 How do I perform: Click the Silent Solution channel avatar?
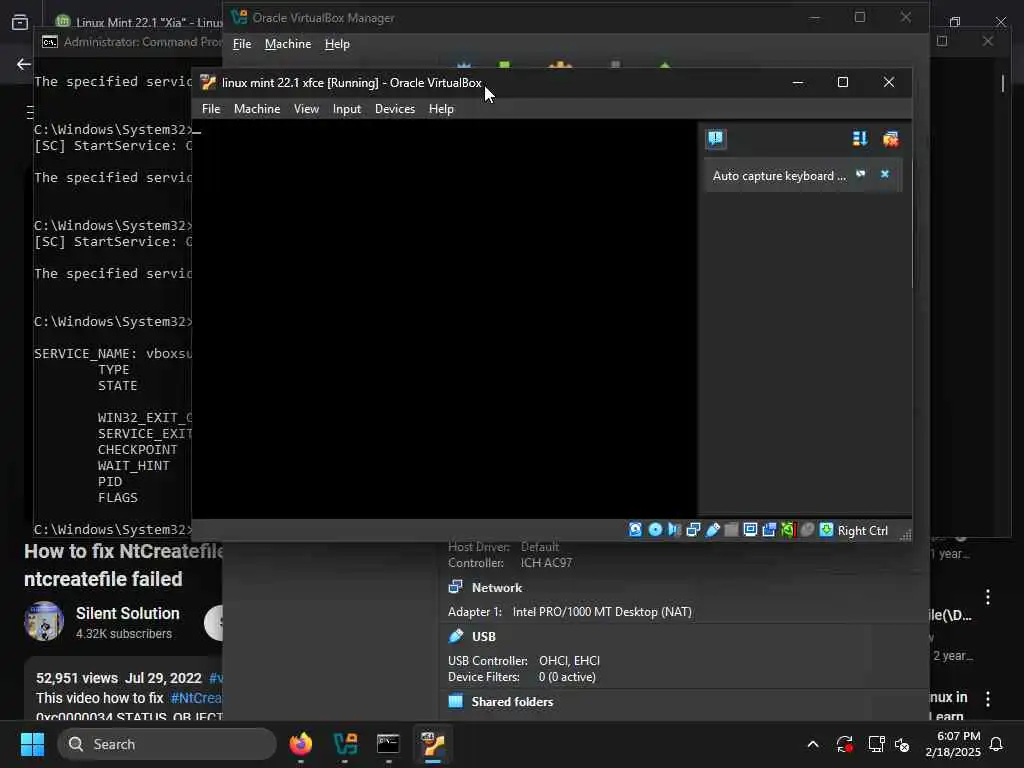tap(44, 621)
